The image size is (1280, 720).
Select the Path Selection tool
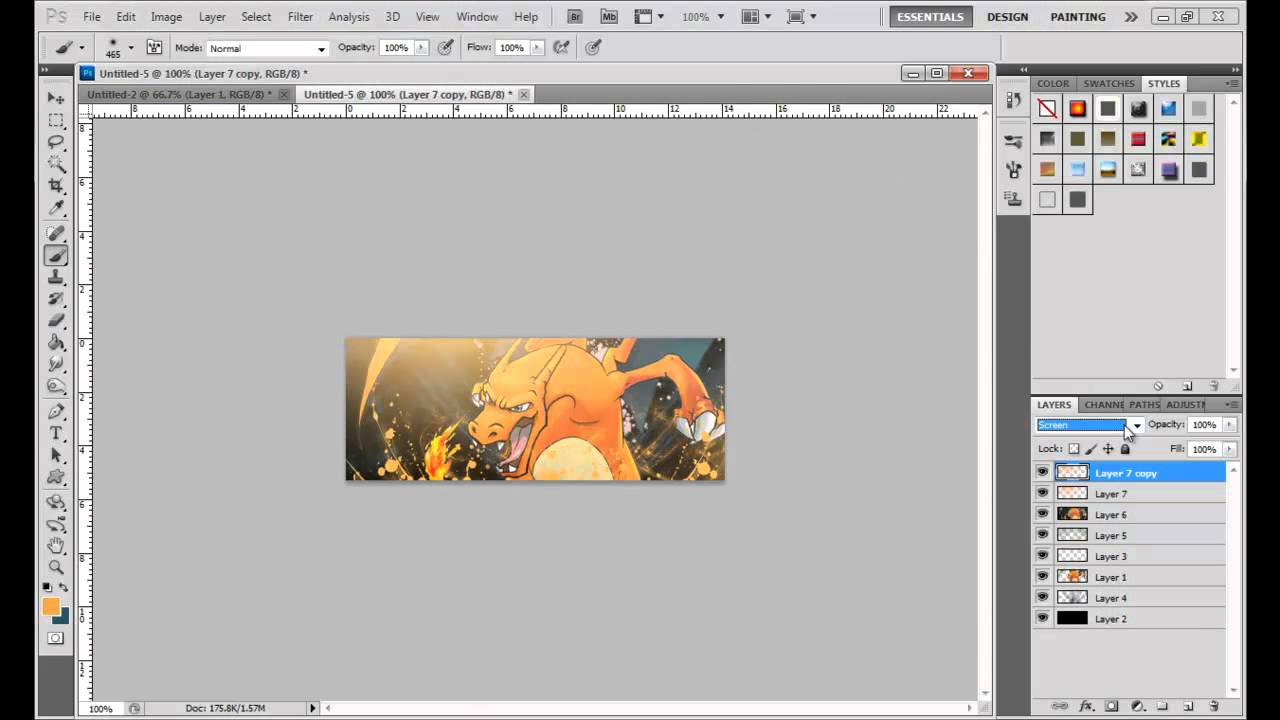56,455
